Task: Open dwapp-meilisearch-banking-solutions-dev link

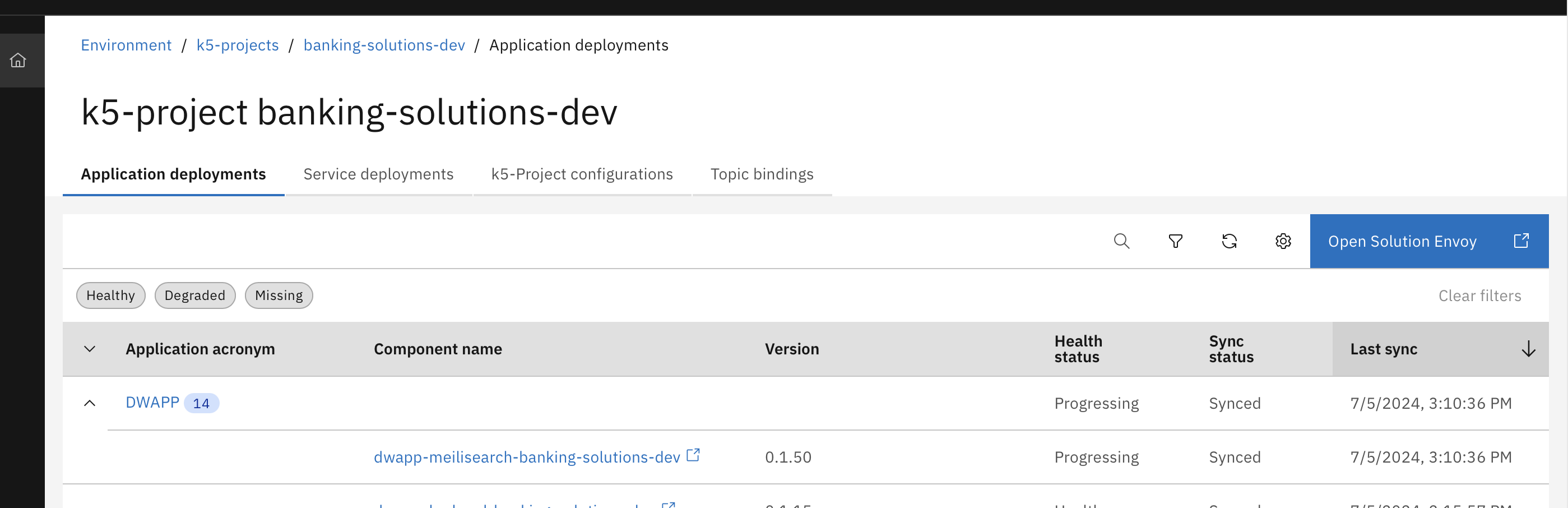Action: (x=527, y=457)
